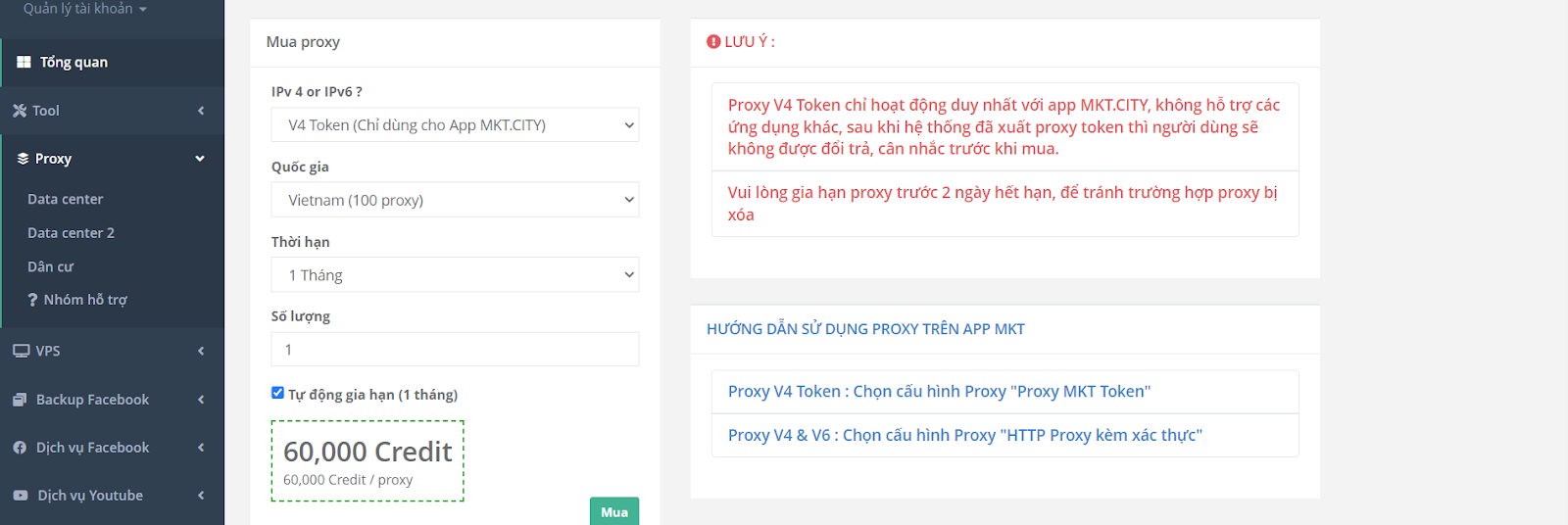Click the red warning icon next to LƯU Ý
The image size is (1568, 525).
[713, 42]
